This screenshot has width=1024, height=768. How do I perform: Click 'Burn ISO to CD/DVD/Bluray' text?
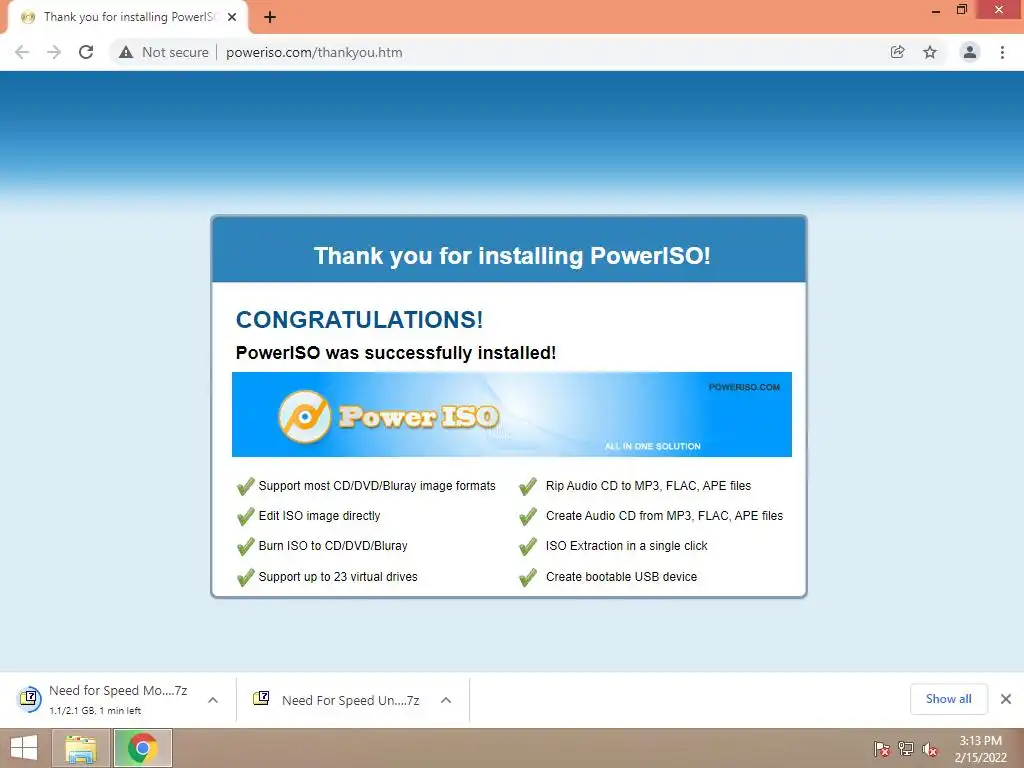tap(333, 546)
